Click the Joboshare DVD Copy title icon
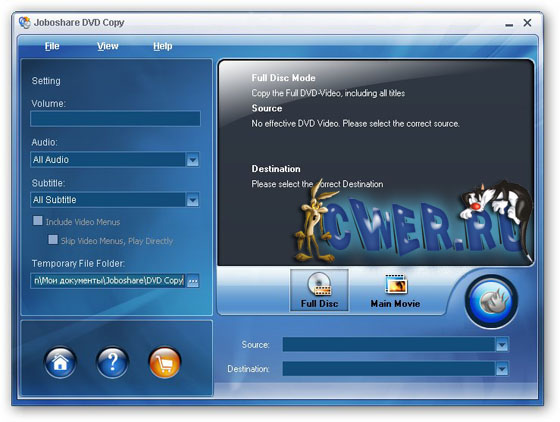 pyautogui.click(x=25, y=22)
